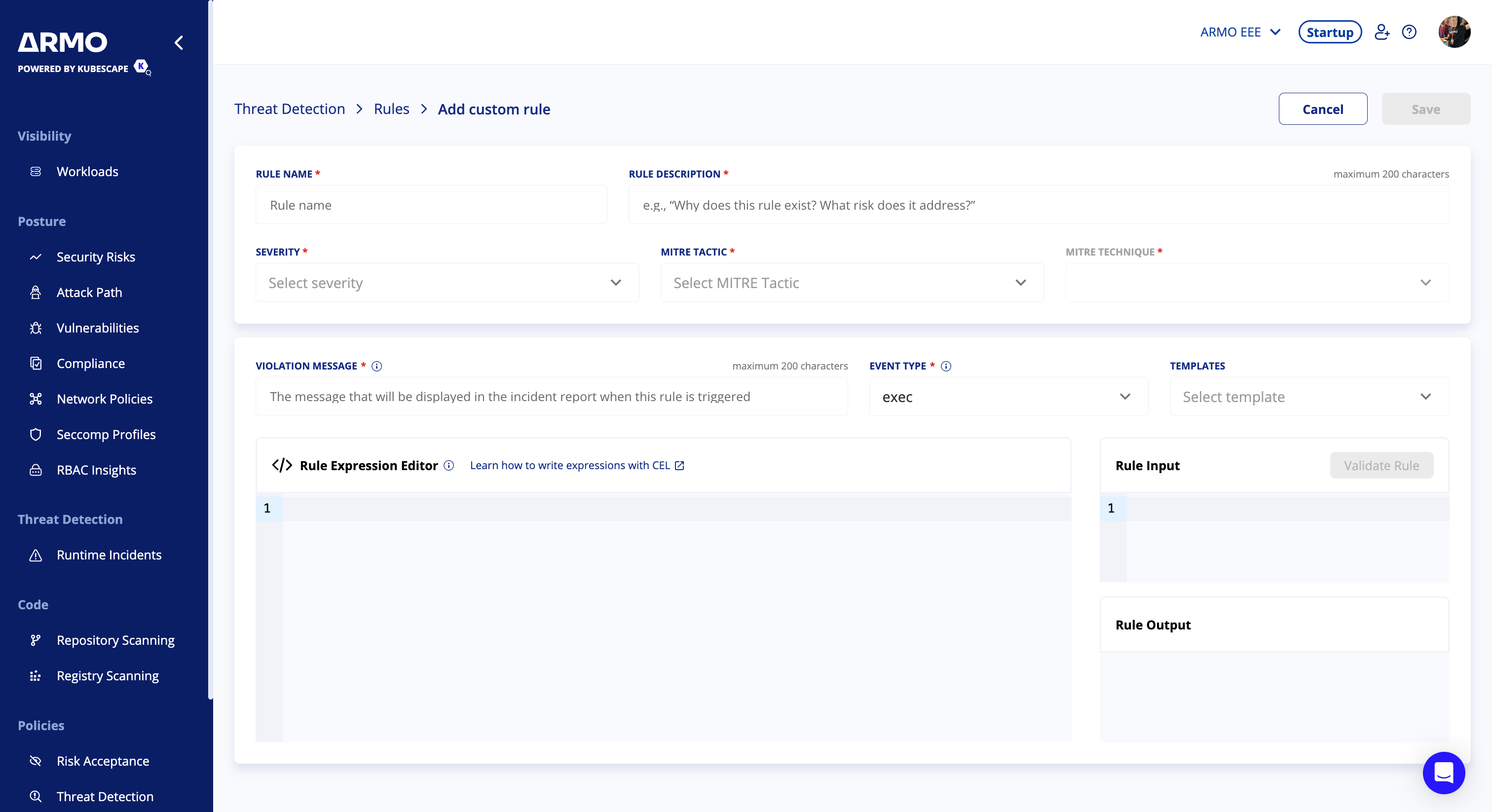1492x812 pixels.
Task: Expand the Select MITRE Tactic dropdown
Action: [x=852, y=283]
